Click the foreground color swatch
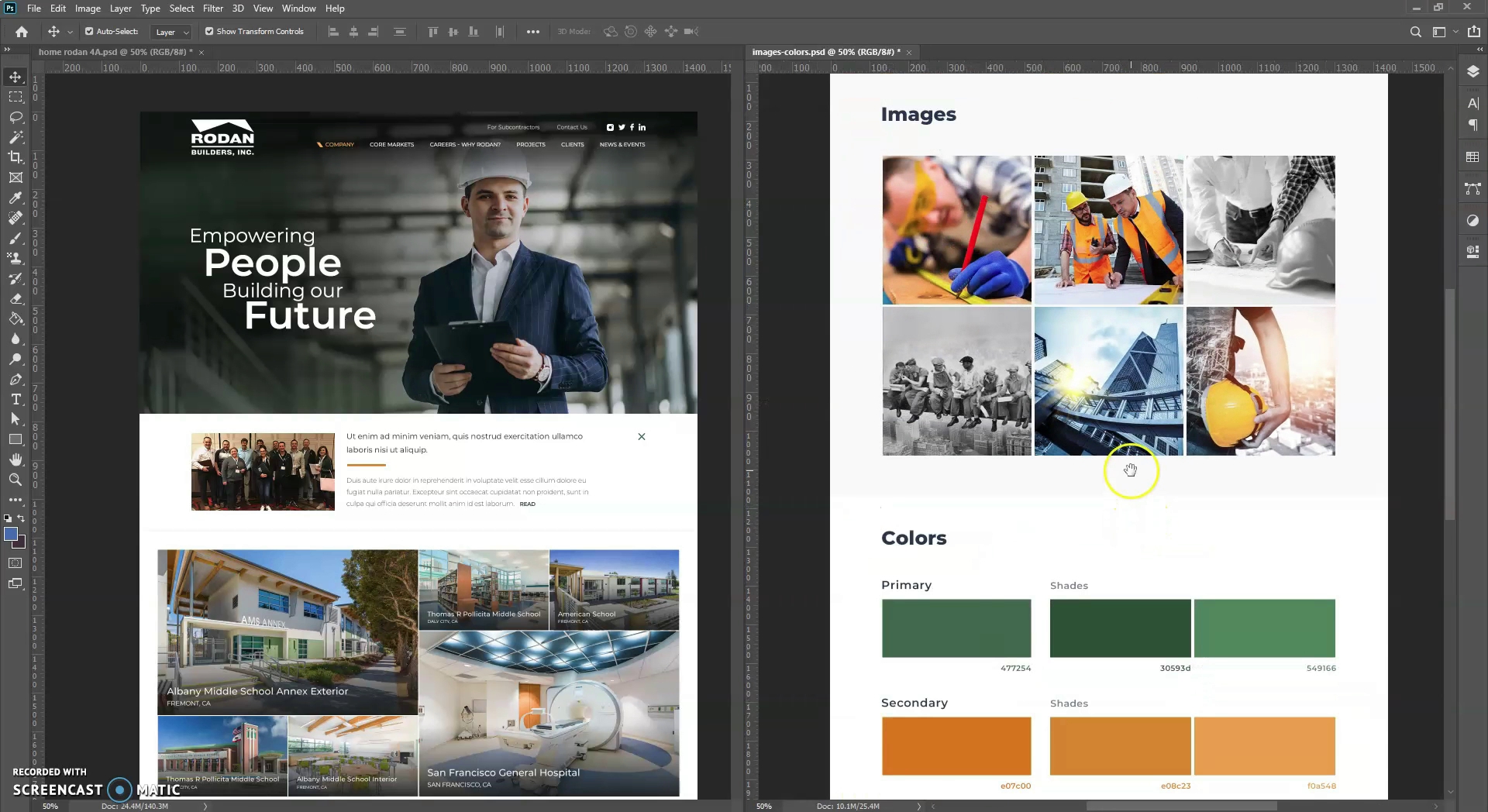This screenshot has height=812, width=1488. [11, 534]
